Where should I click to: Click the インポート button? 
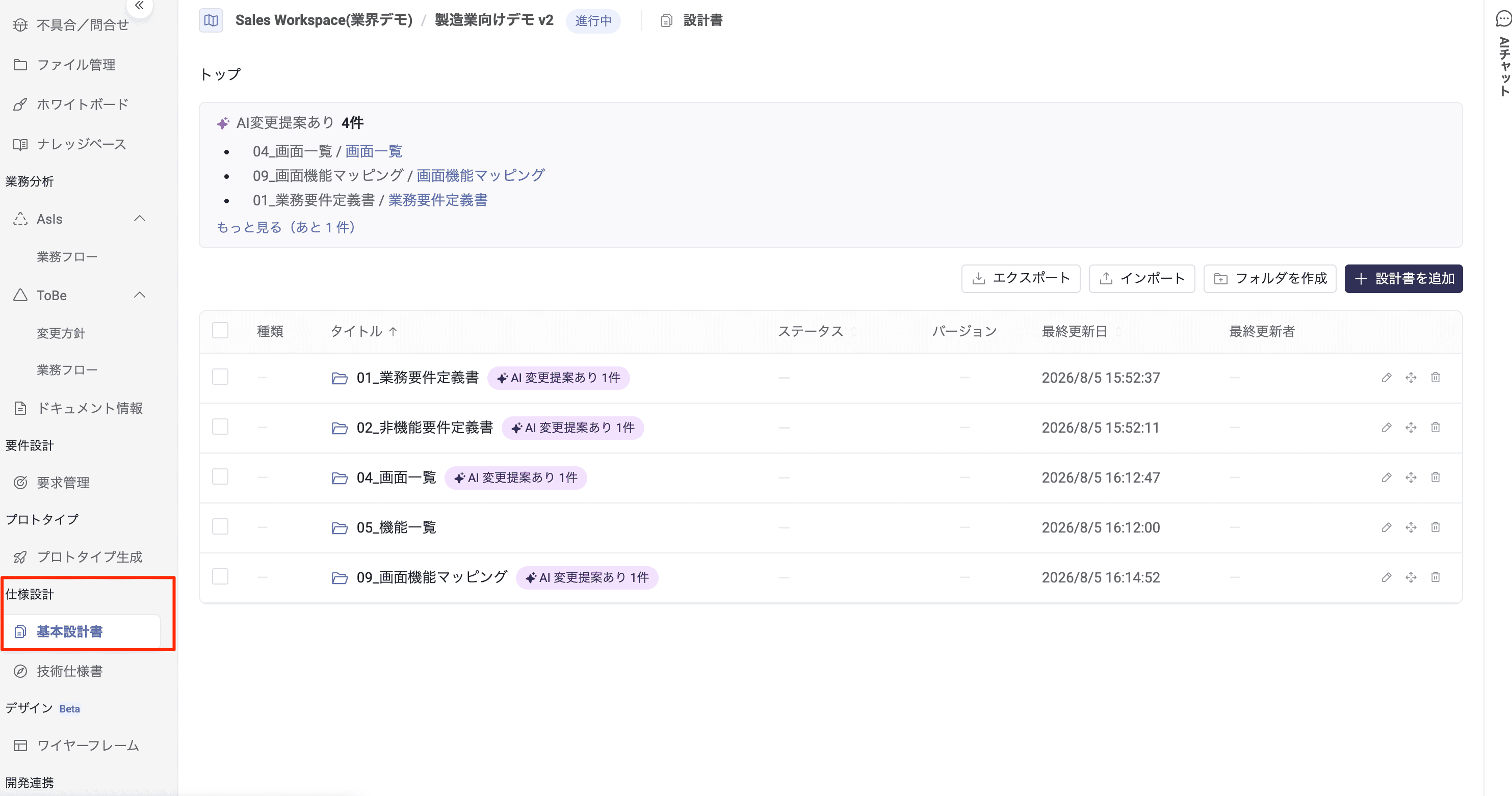point(1141,279)
